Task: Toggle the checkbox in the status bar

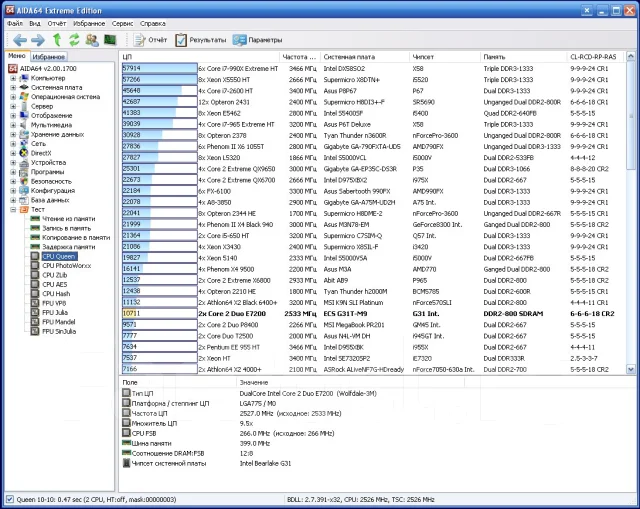Action: 10,499
